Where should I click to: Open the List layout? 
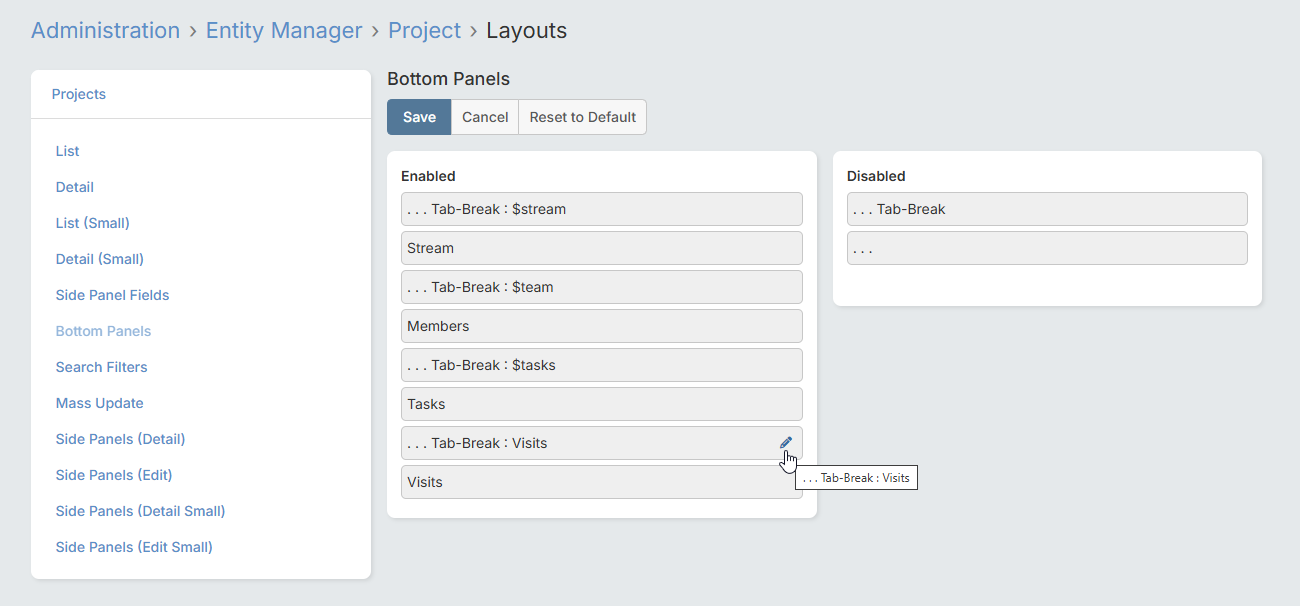coord(68,151)
